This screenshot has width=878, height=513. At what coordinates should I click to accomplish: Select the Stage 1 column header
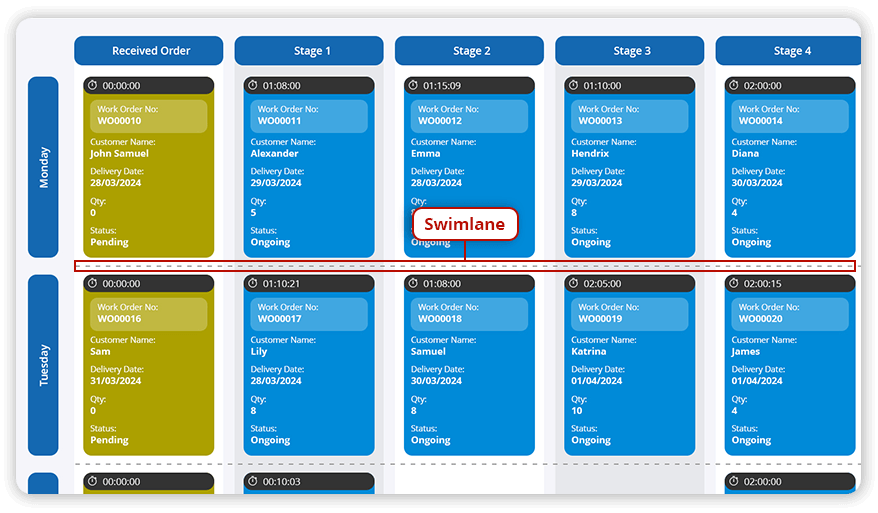[309, 51]
